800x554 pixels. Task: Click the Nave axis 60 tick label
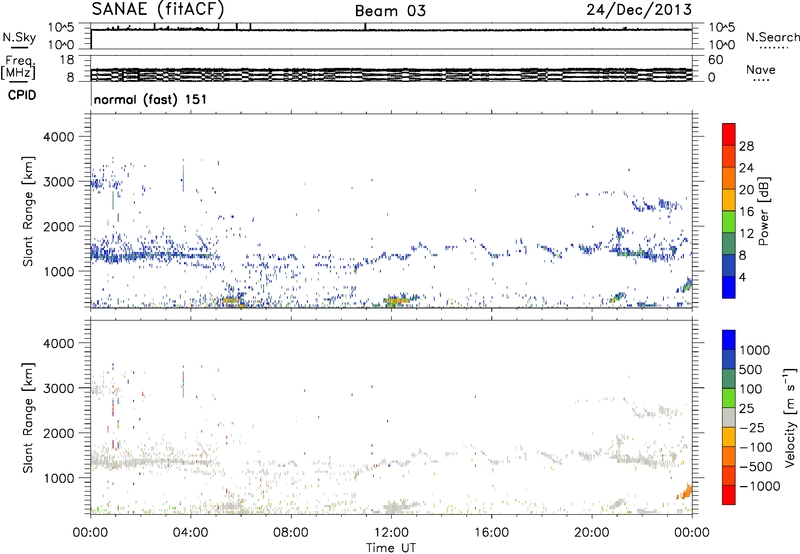coord(715,60)
